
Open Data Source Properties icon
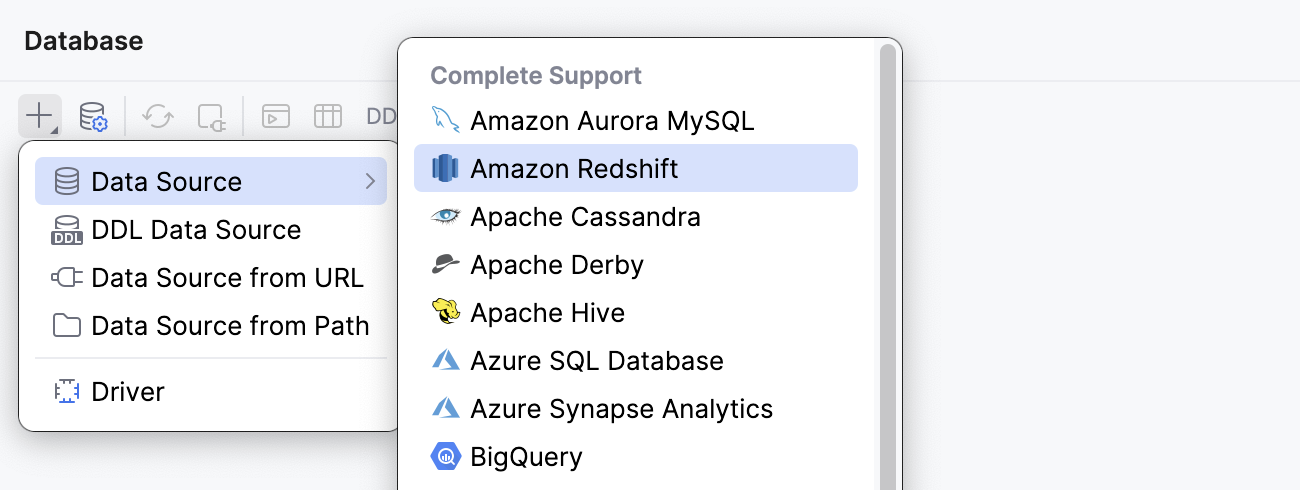(93, 116)
